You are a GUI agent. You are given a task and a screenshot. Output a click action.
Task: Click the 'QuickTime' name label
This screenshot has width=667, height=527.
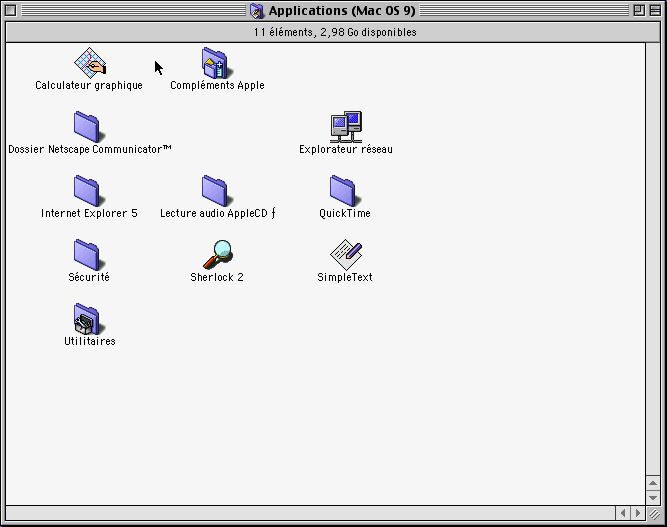345,213
